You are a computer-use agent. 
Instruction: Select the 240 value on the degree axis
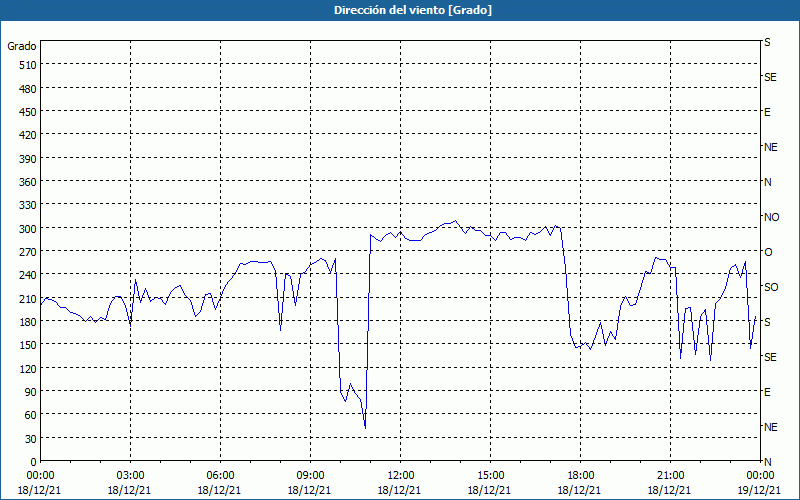[x=28, y=275]
